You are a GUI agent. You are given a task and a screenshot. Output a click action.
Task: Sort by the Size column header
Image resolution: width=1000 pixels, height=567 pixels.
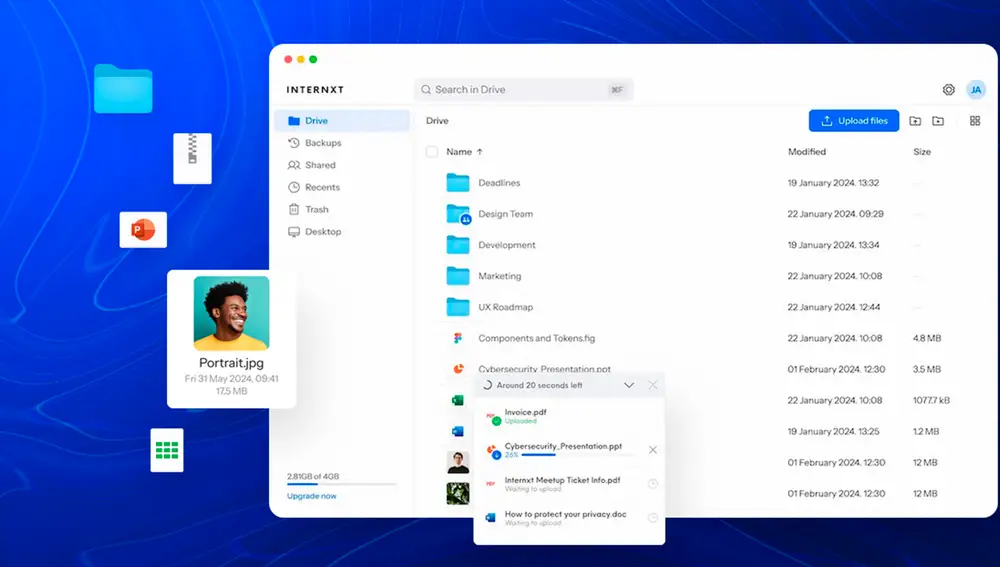pyautogui.click(x=922, y=152)
